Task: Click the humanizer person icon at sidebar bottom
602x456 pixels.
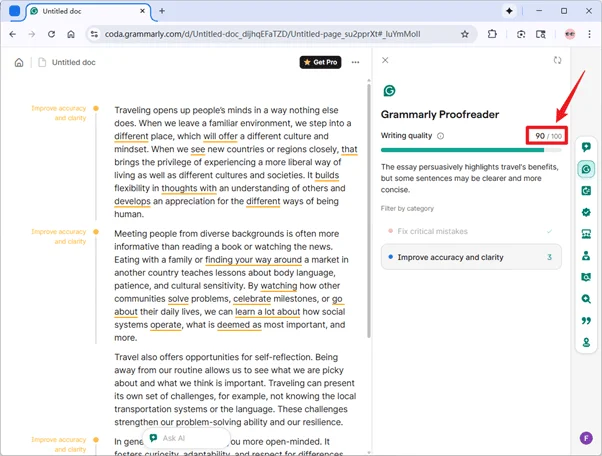Action: coord(586,342)
